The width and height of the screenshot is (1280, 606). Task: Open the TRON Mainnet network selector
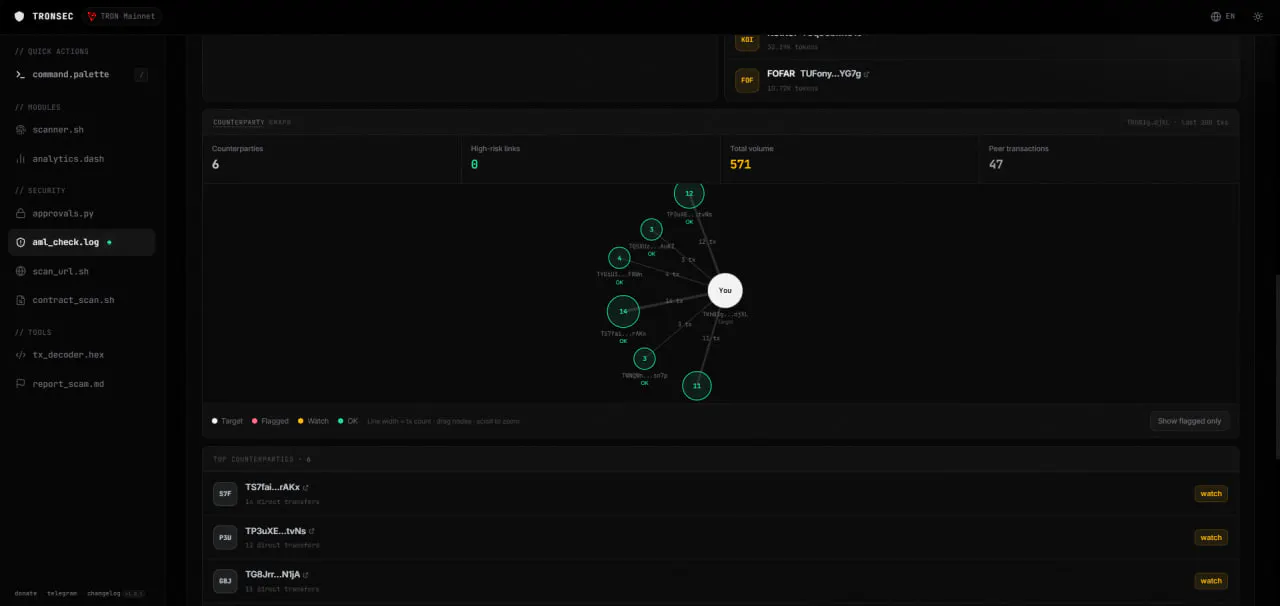[x=122, y=16]
